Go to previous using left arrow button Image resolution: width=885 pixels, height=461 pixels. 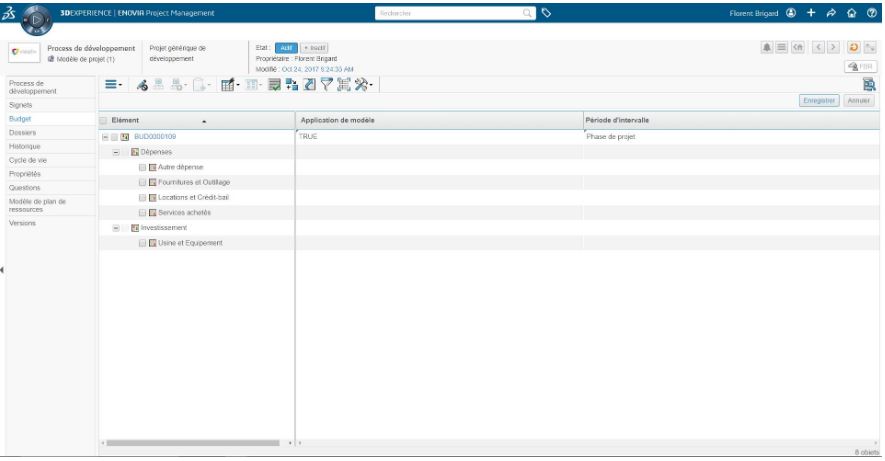pos(818,47)
